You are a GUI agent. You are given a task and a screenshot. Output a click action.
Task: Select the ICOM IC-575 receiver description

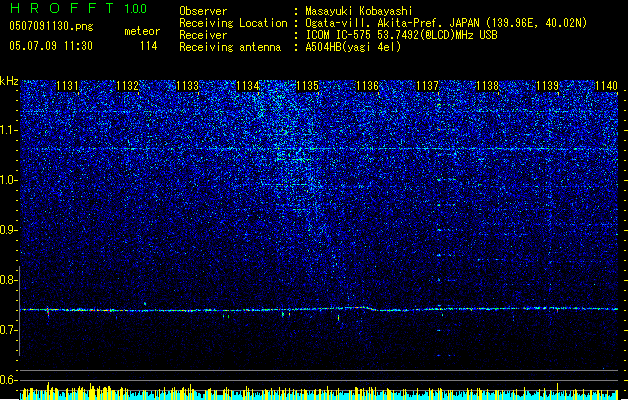coord(401,35)
